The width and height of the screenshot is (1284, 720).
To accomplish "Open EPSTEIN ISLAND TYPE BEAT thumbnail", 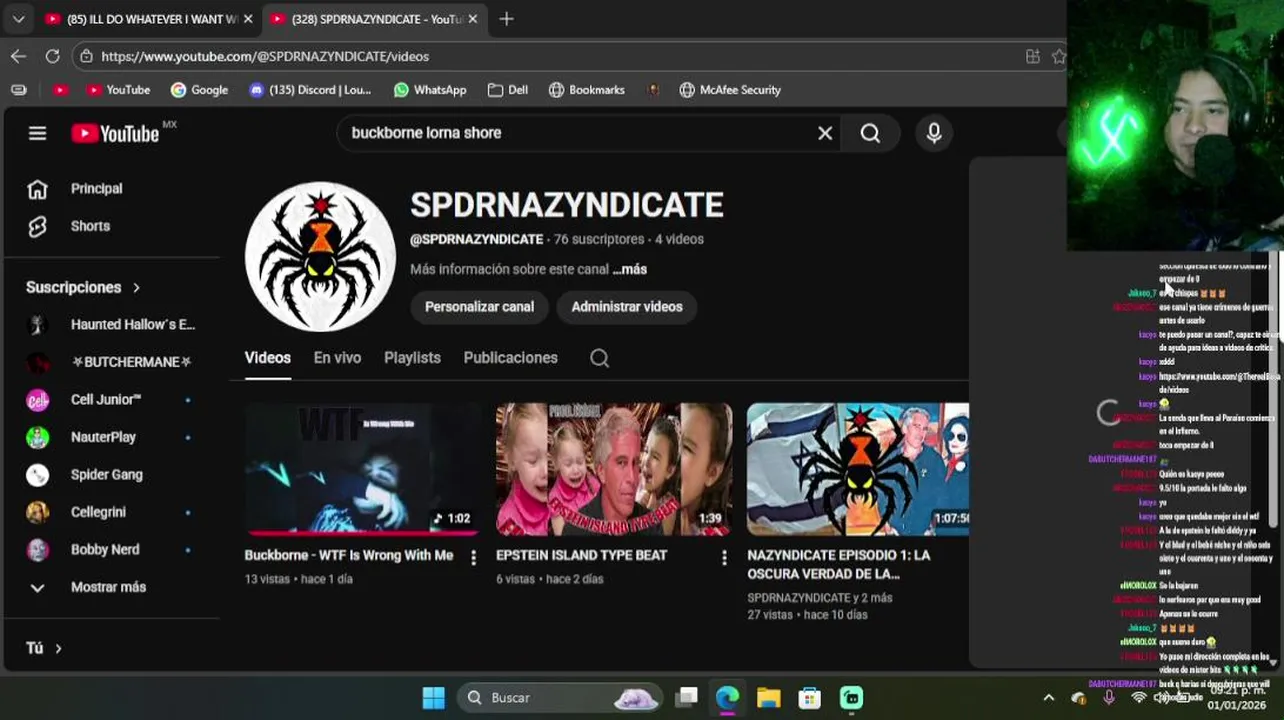I will (614, 469).
